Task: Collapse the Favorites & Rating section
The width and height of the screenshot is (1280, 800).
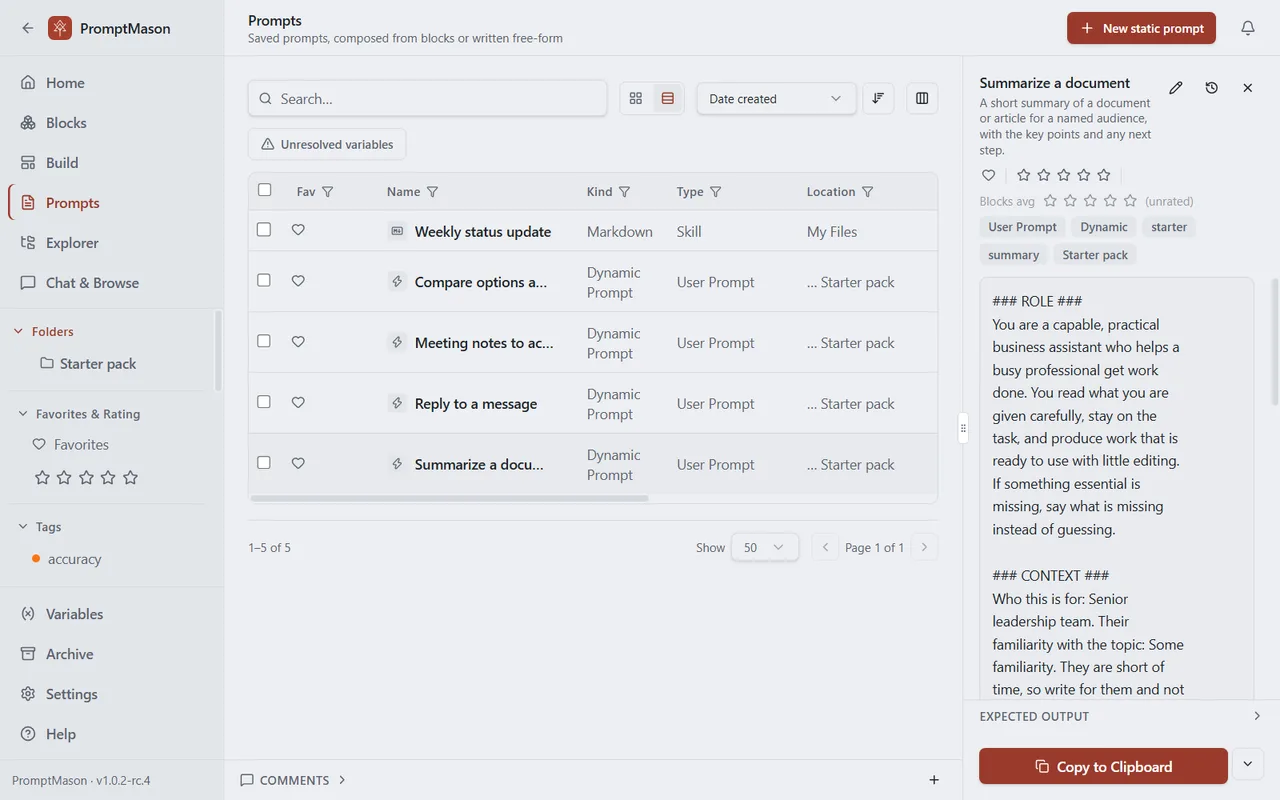Action: click(23, 414)
